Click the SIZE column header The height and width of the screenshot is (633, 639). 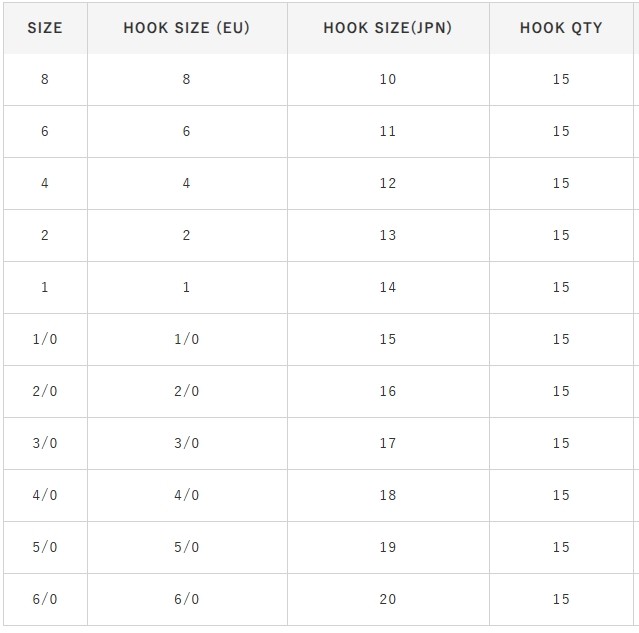coord(45,28)
